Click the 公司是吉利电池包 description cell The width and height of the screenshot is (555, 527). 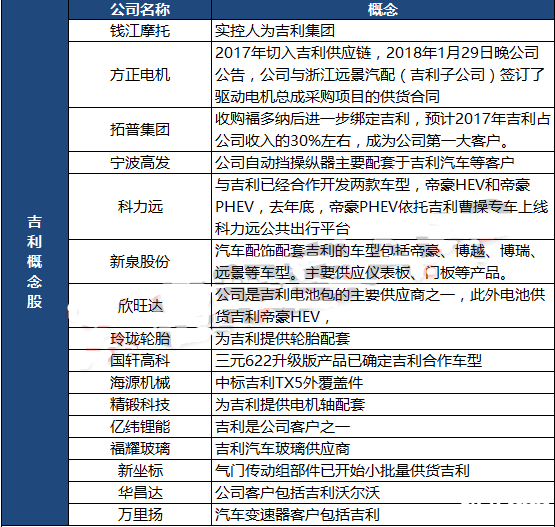click(383, 306)
